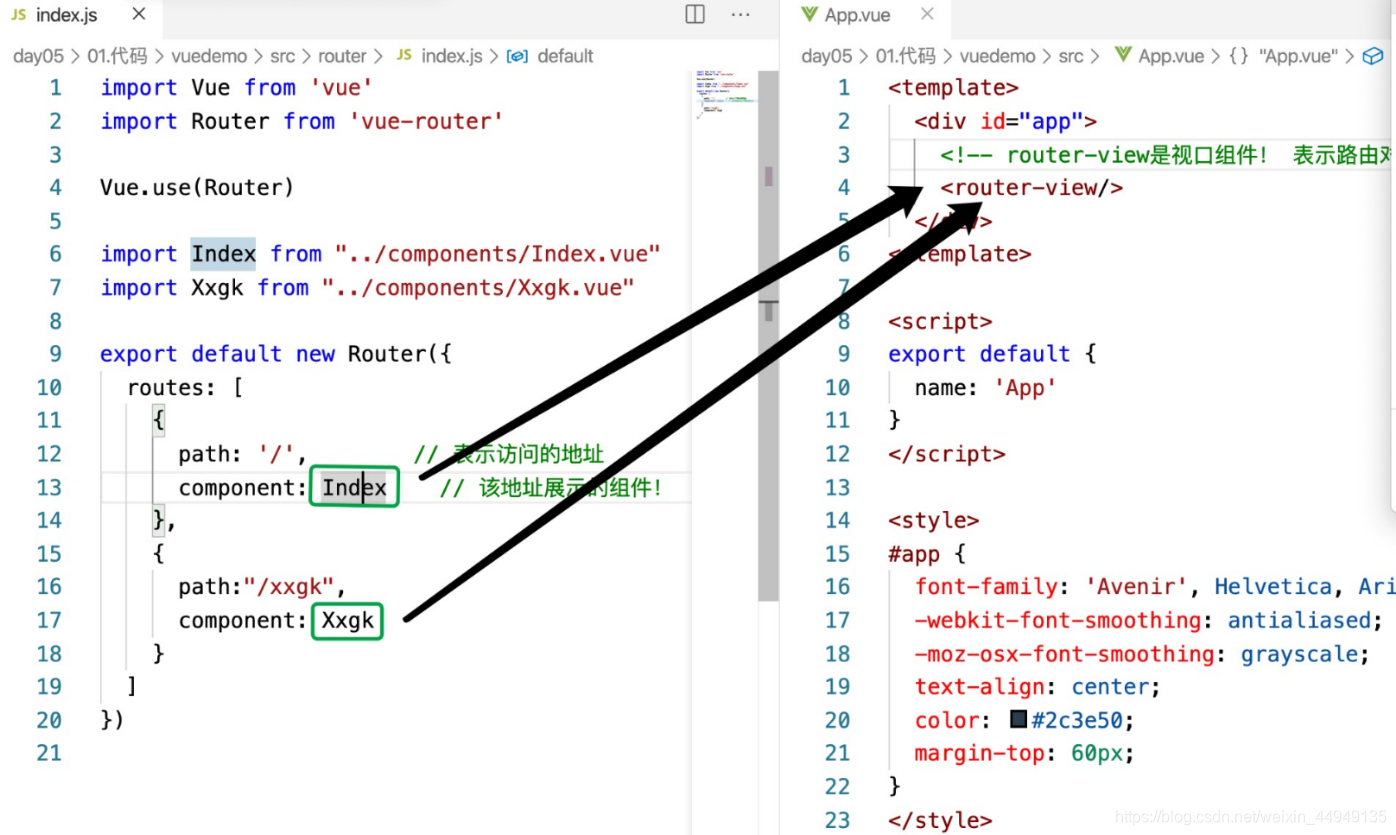Click line number 23 in App.vue
Image resolution: width=1396 pixels, height=835 pixels.
pyautogui.click(x=837, y=820)
